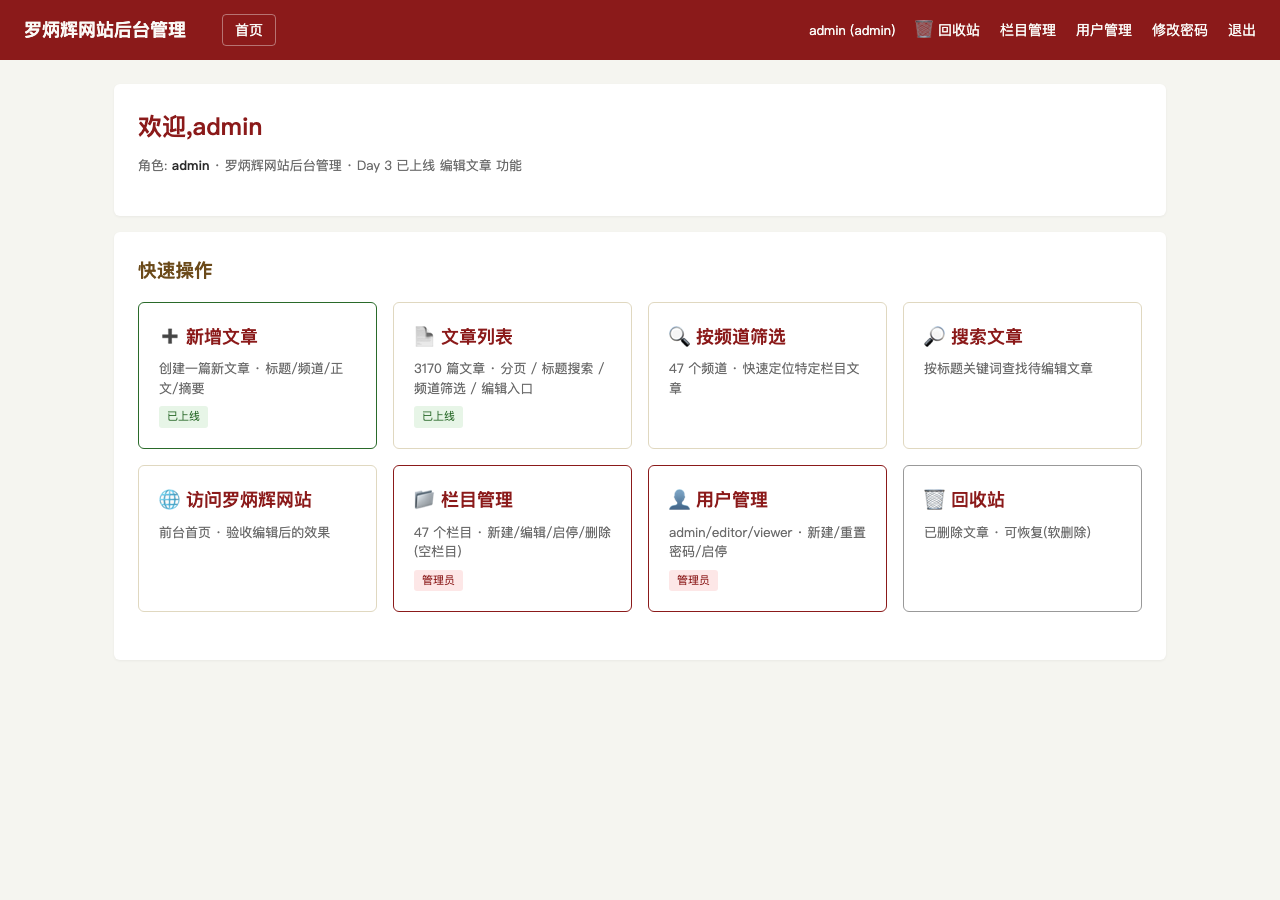Go to 首页 in the header
Viewport: 1280px width, 900px height.
[x=249, y=30]
